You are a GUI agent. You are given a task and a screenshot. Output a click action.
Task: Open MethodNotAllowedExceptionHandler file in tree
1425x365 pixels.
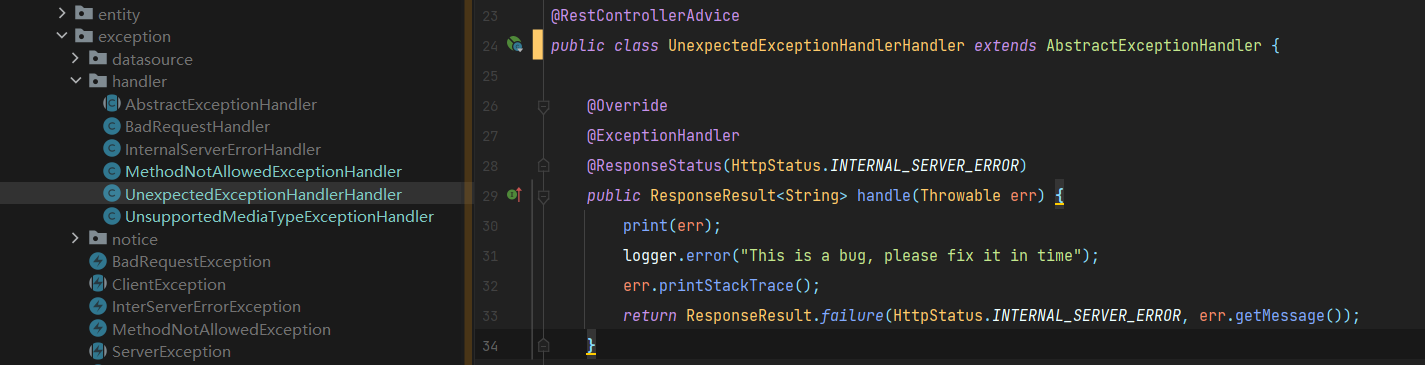(x=263, y=172)
